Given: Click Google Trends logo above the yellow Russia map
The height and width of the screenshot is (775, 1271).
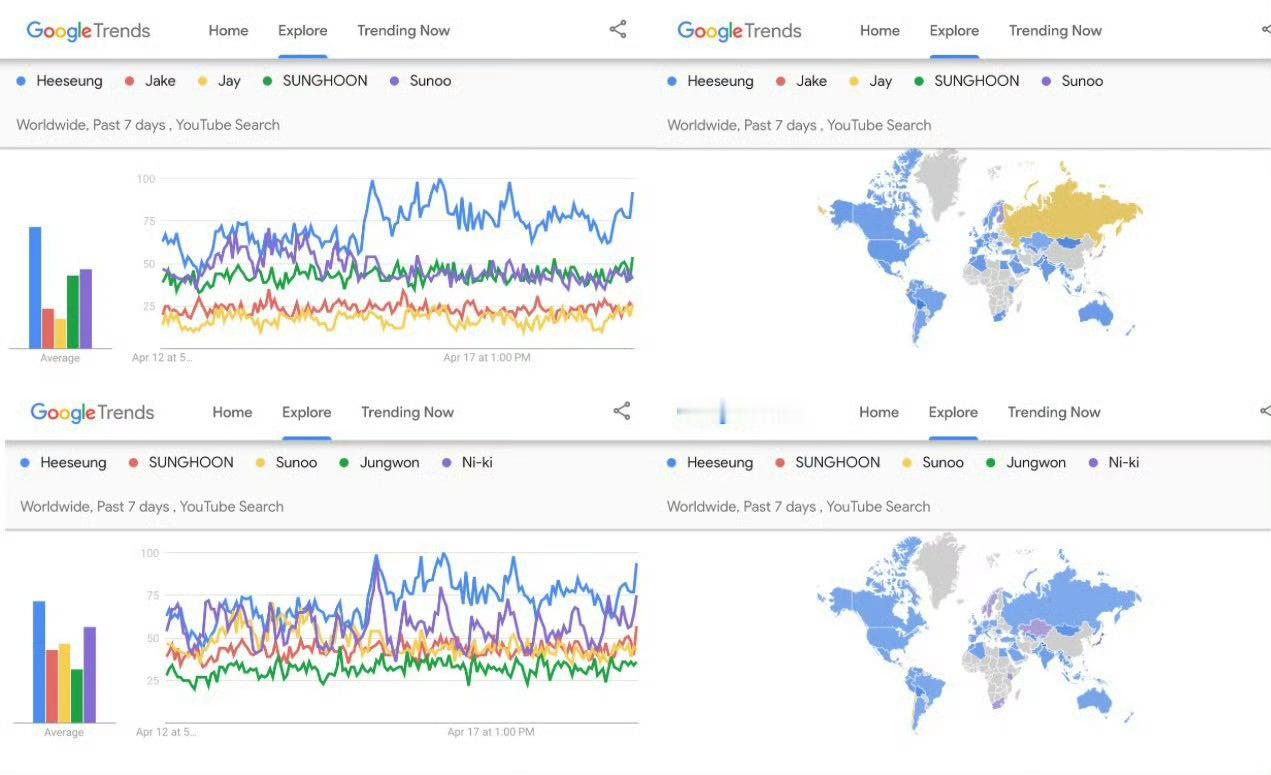Looking at the screenshot, I should click(x=739, y=31).
